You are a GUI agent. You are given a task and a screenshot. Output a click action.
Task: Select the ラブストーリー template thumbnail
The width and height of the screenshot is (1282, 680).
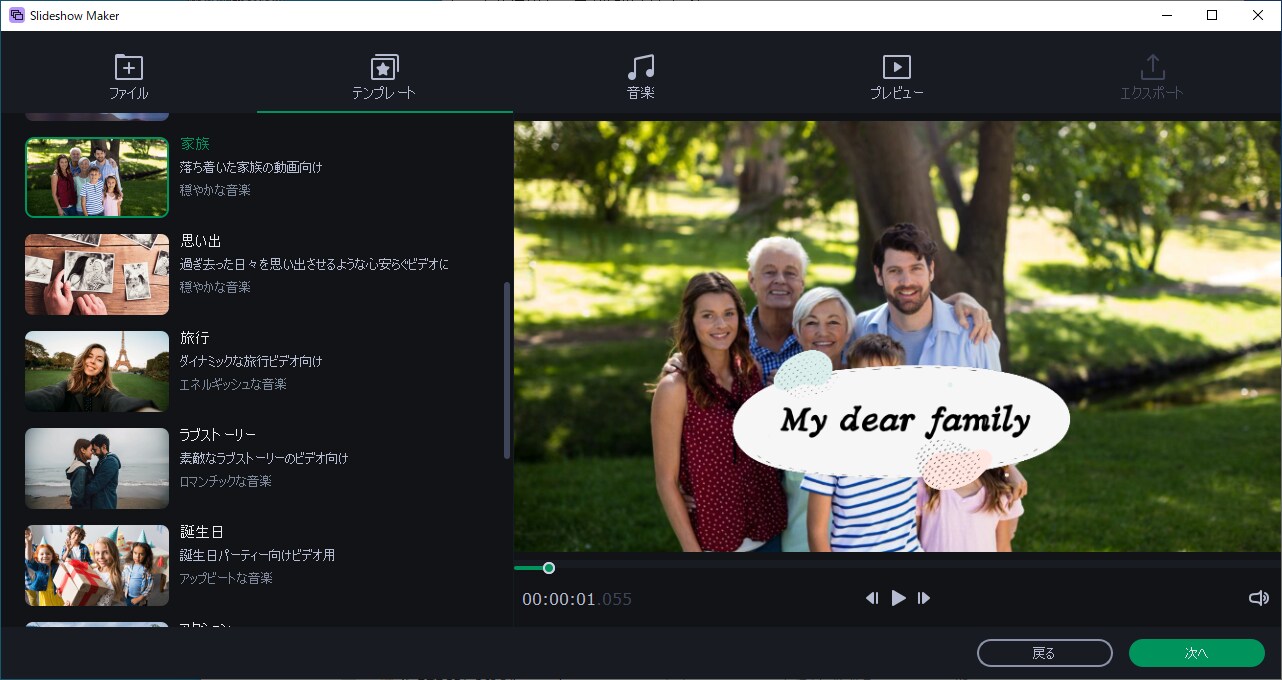click(x=97, y=468)
